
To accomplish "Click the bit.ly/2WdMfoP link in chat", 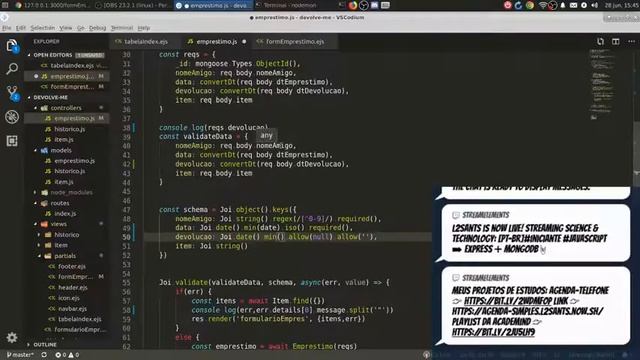I will [508, 301].
